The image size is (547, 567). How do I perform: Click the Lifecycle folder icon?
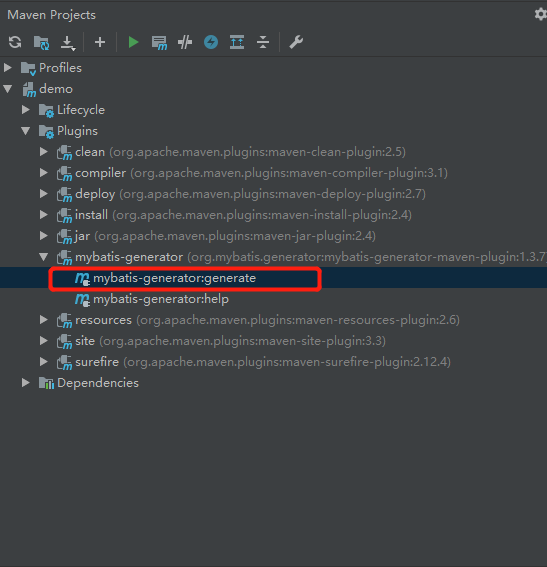(46, 111)
